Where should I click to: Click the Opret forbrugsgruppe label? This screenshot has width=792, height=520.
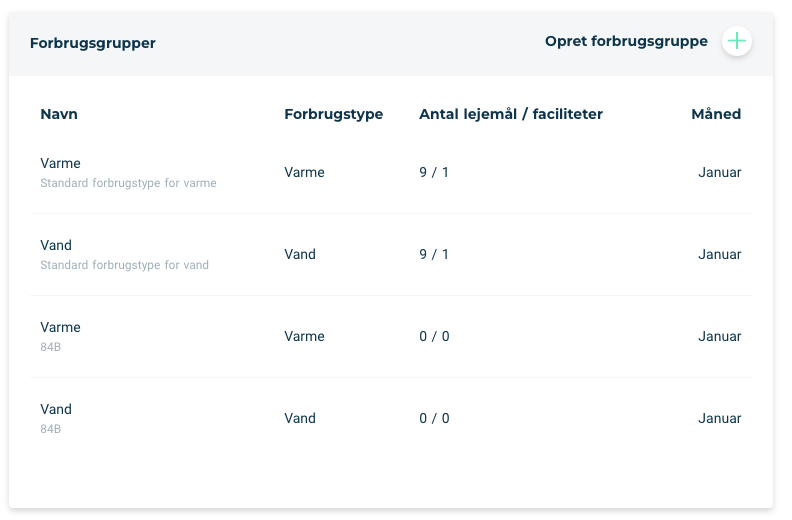626,41
